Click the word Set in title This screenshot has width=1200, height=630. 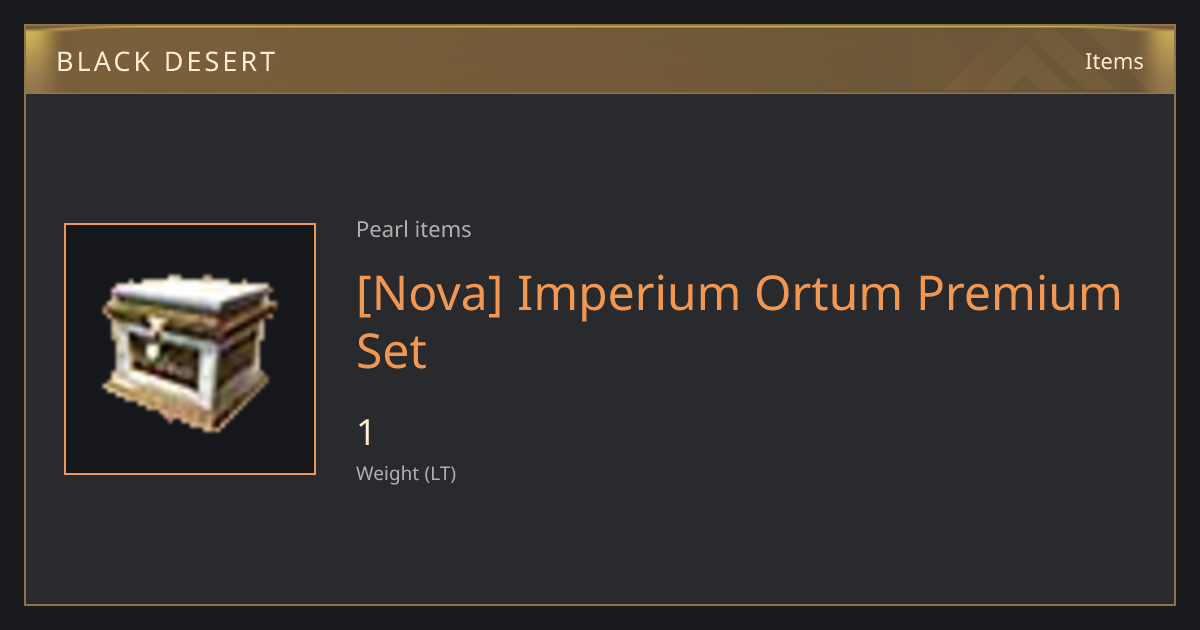[392, 351]
